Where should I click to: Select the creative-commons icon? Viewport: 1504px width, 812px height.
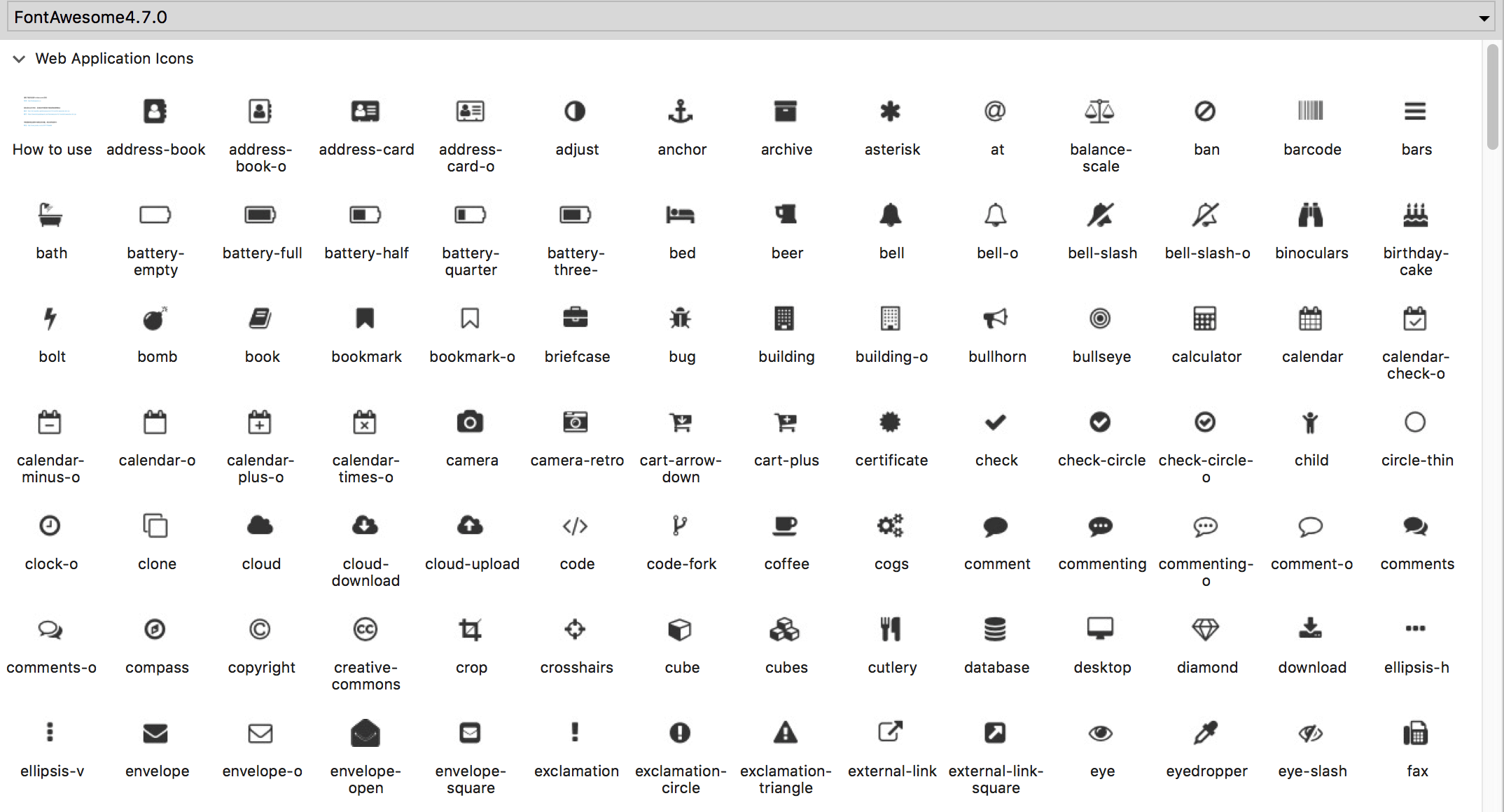365,629
